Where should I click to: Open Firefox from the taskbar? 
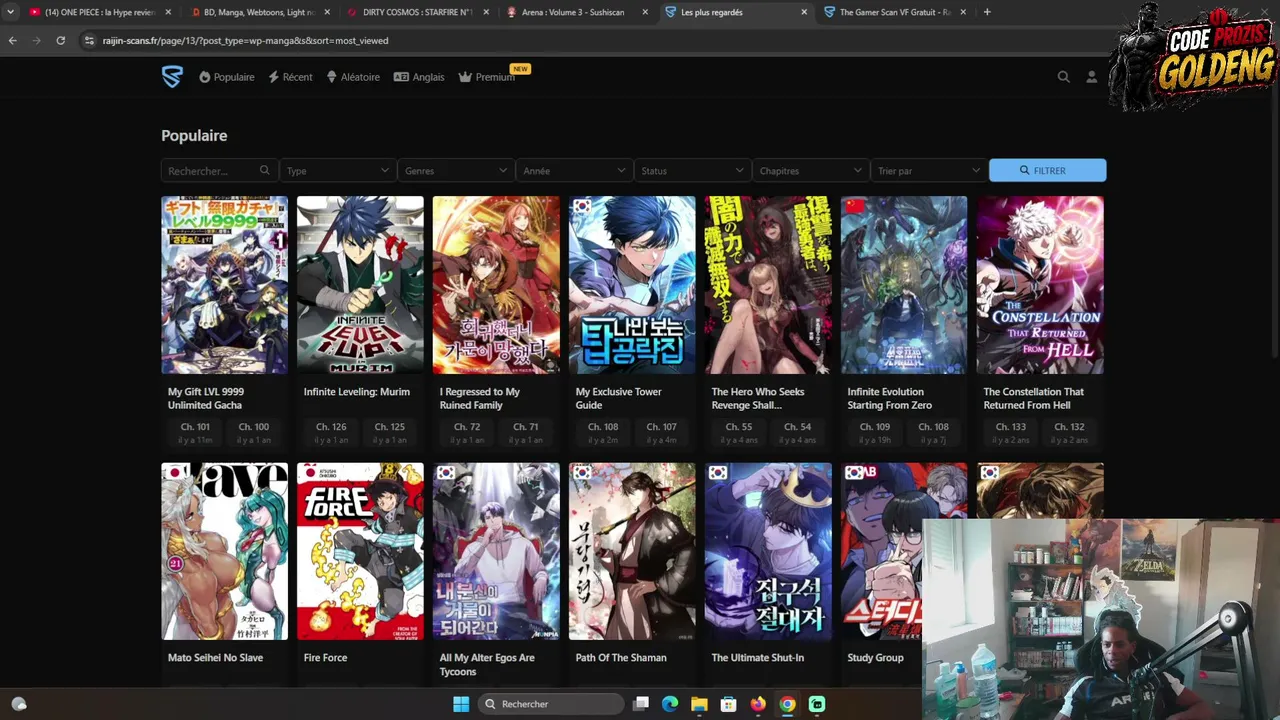(758, 704)
